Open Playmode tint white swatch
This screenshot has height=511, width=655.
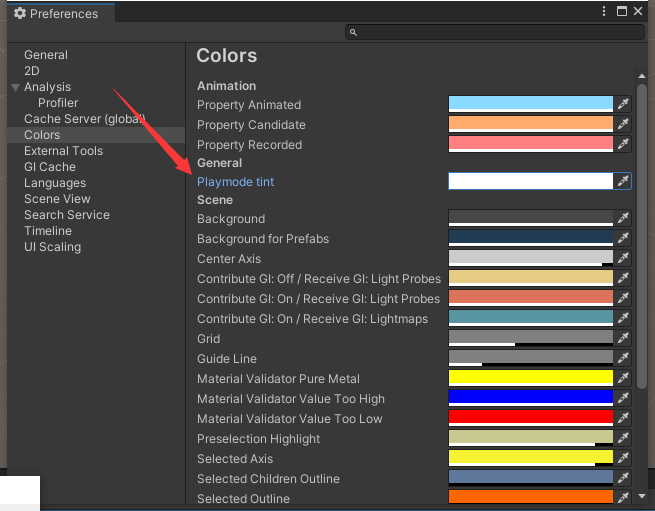[x=531, y=181]
